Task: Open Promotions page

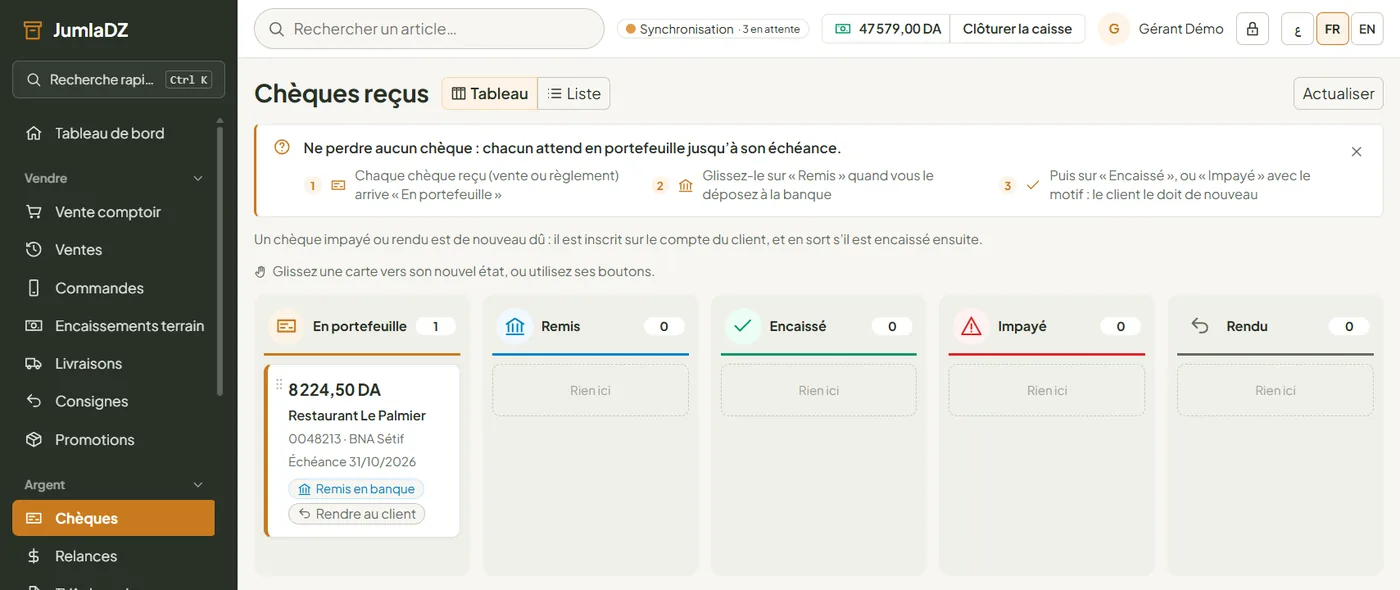Action: (x=114, y=440)
